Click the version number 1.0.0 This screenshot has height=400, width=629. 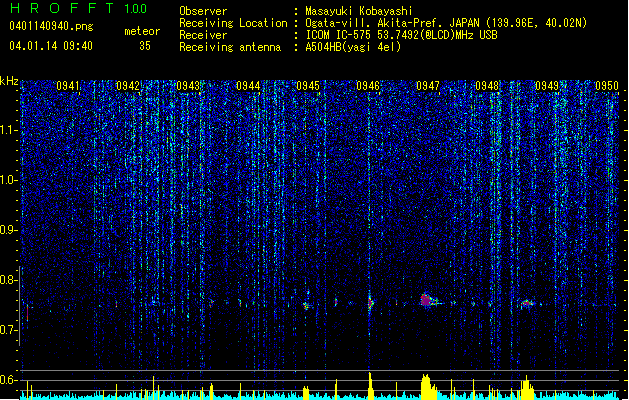point(136,8)
